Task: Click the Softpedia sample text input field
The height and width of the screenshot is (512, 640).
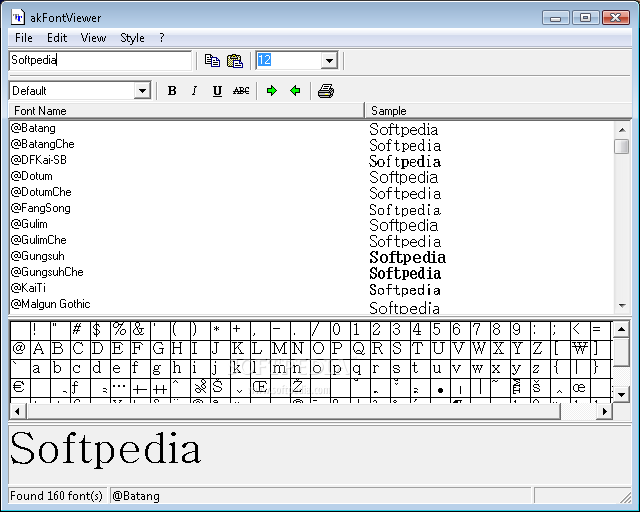Action: (100, 60)
